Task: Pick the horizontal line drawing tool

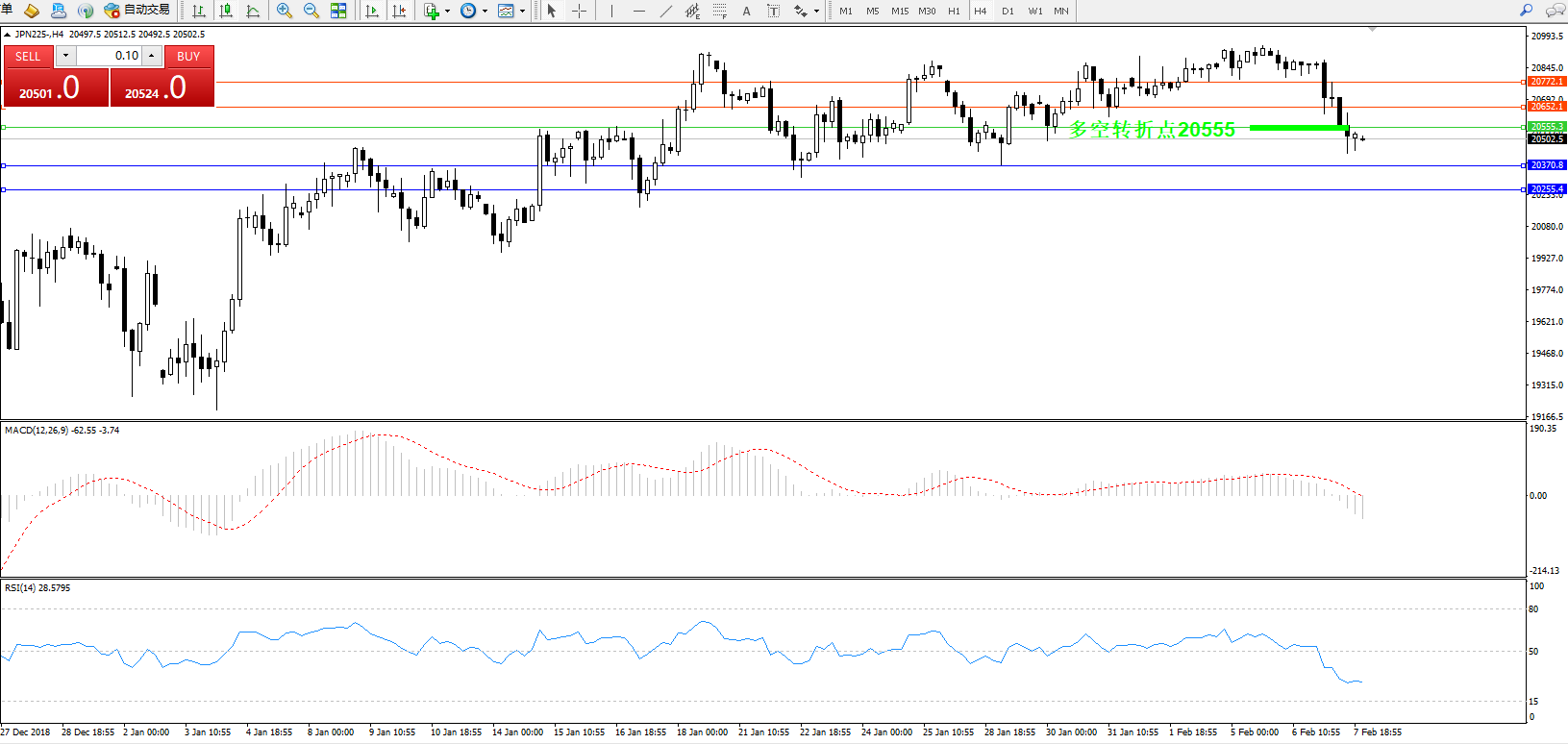Action: tap(639, 11)
